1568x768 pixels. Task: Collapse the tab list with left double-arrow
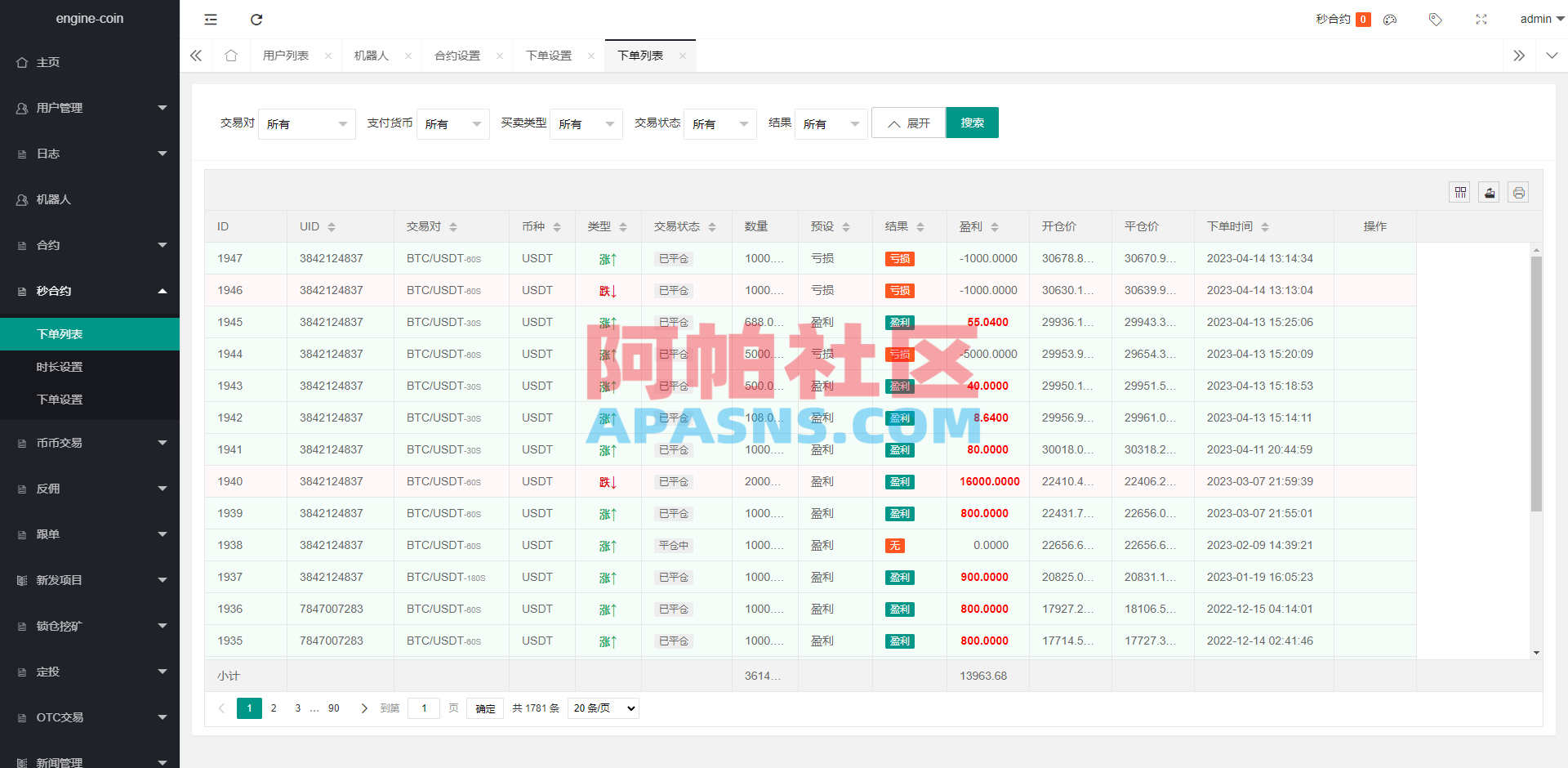tap(195, 55)
